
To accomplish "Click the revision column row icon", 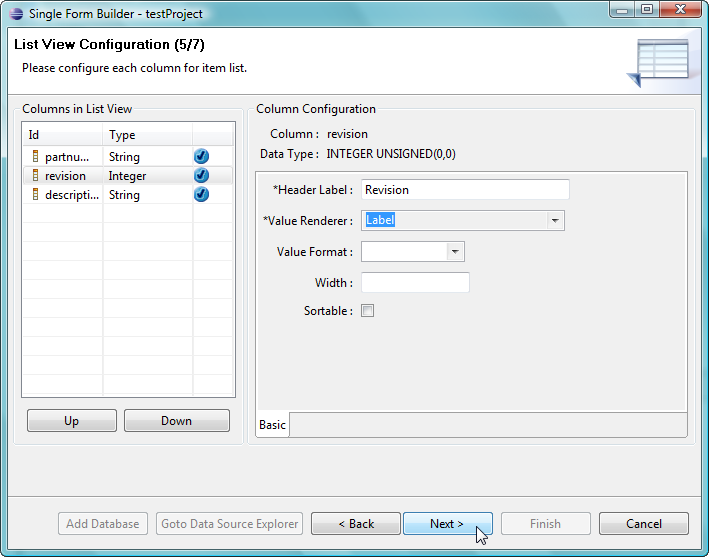I will [35, 176].
